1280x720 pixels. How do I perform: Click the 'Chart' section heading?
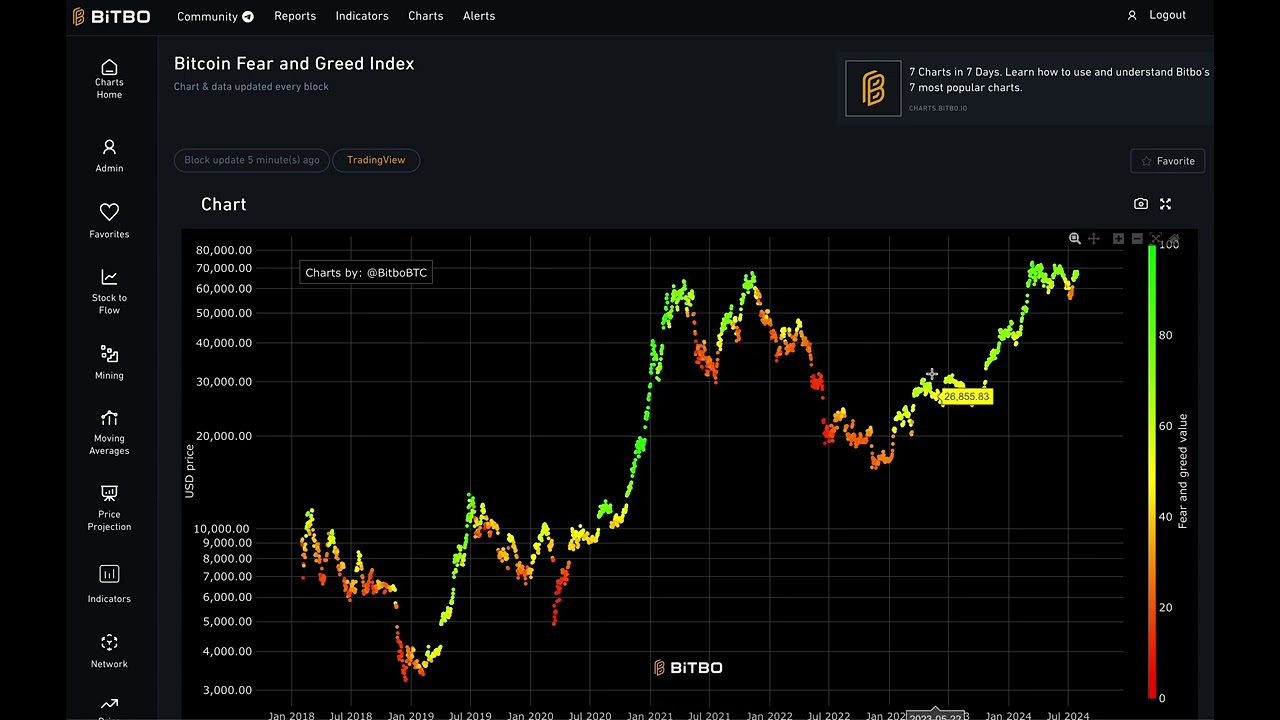coord(223,204)
